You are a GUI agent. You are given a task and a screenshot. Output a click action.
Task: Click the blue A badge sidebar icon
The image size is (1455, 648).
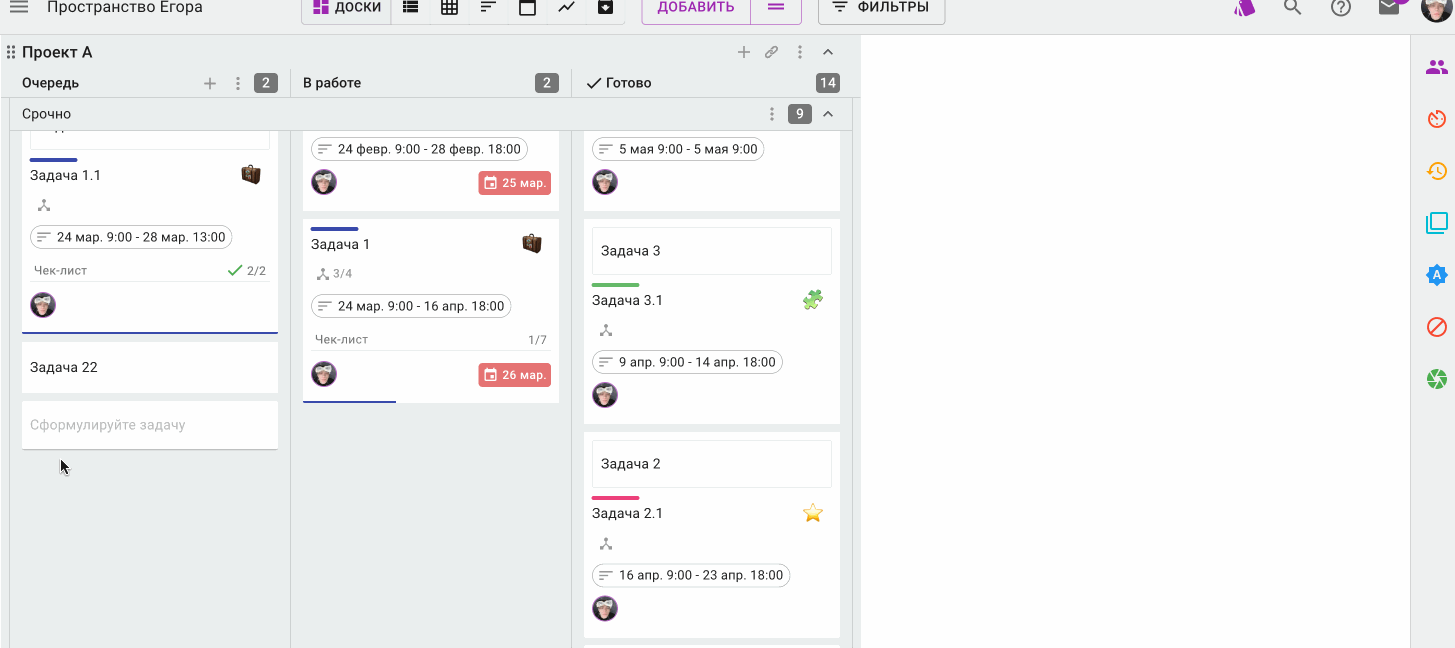coord(1437,275)
